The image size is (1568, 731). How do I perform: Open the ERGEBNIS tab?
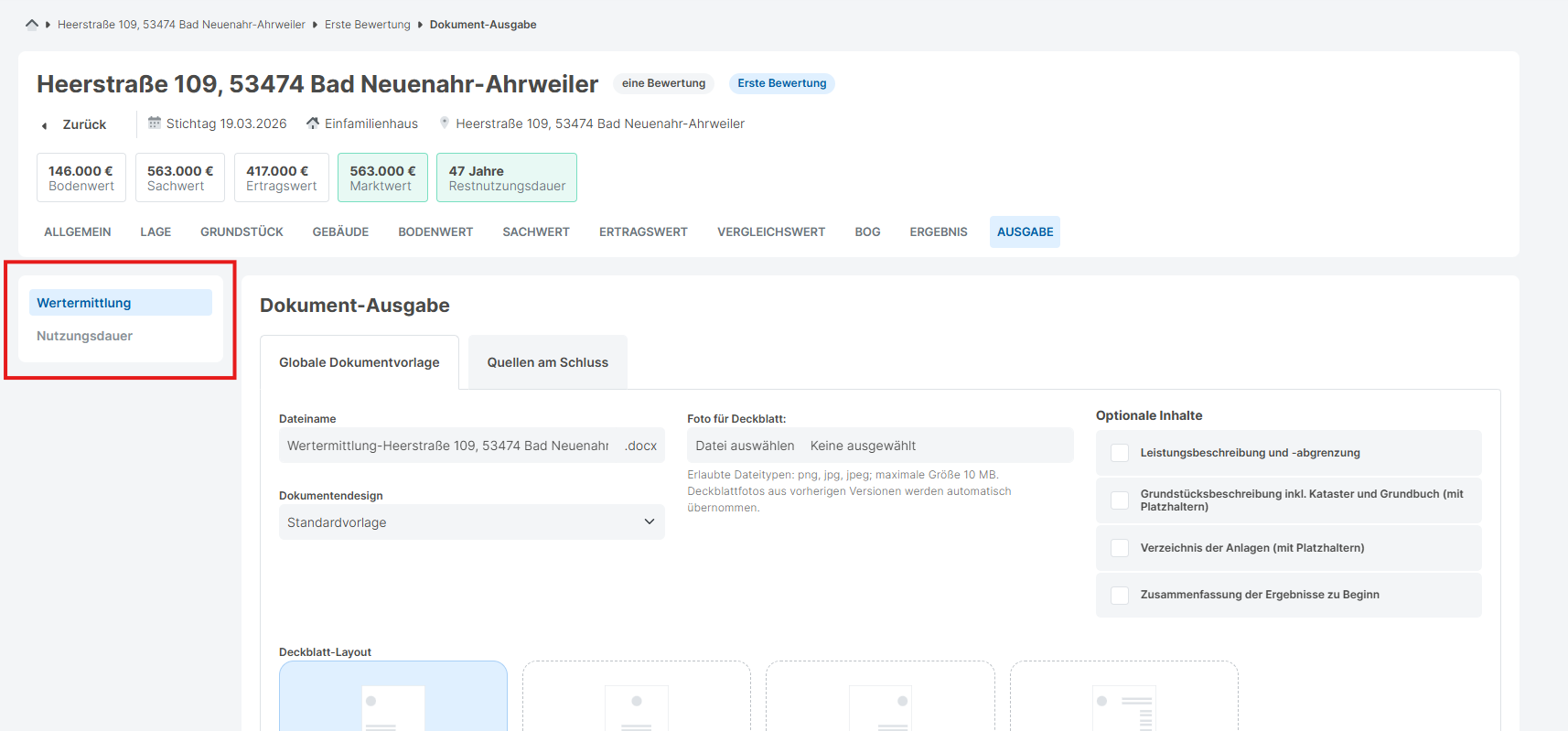(x=938, y=232)
